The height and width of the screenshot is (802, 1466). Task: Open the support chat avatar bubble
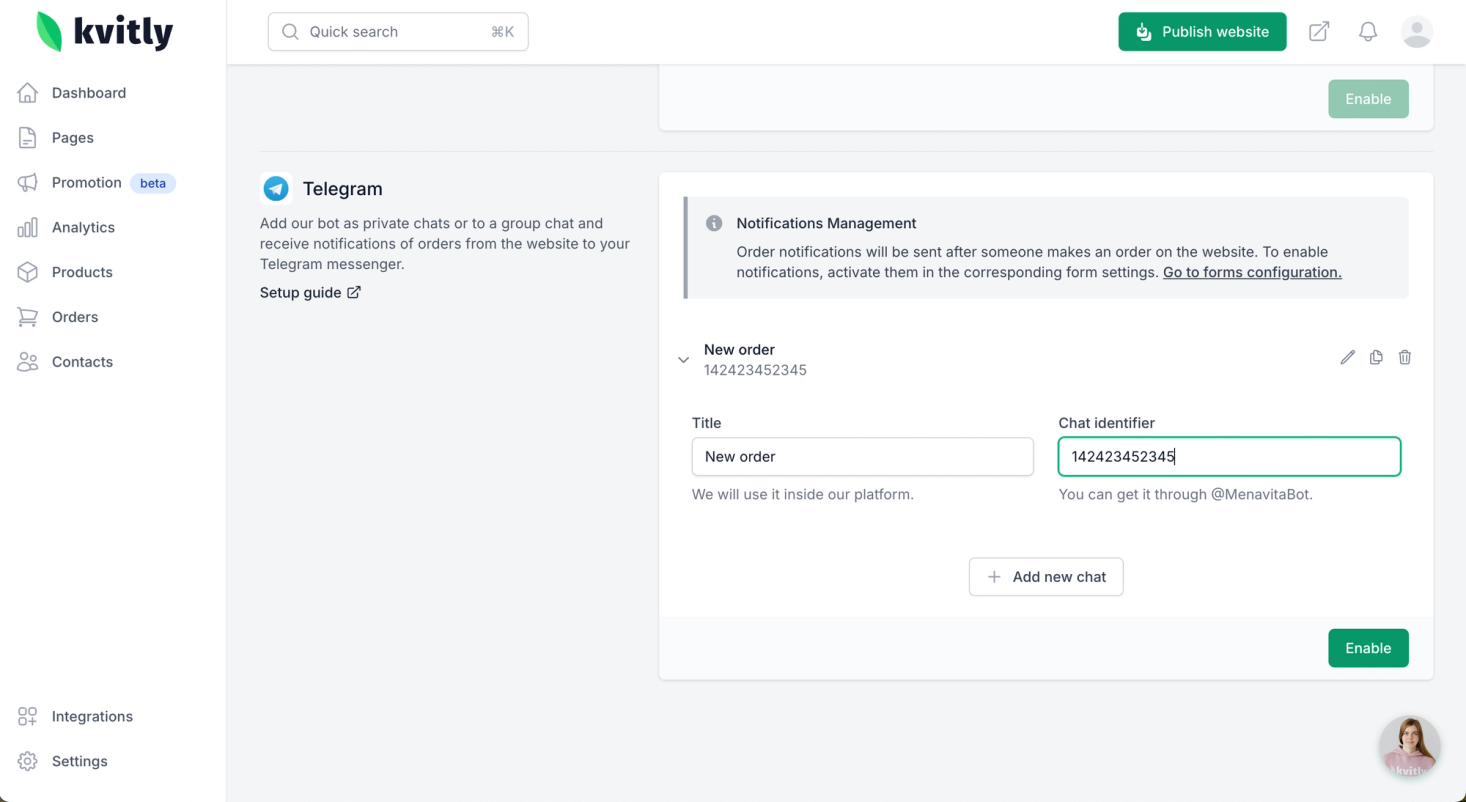(1409, 746)
